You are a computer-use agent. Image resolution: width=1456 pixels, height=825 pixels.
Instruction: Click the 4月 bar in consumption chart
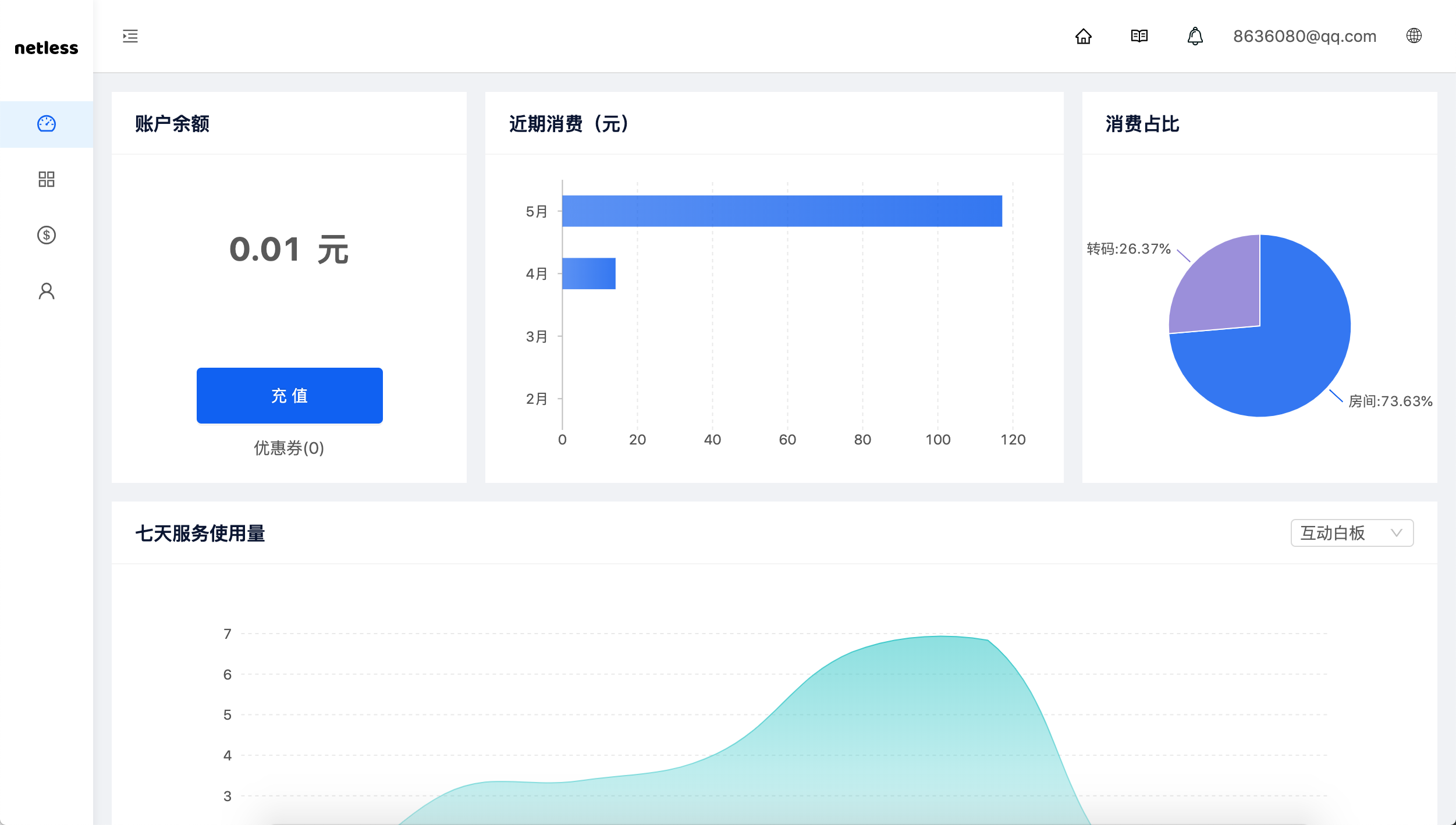coord(588,273)
